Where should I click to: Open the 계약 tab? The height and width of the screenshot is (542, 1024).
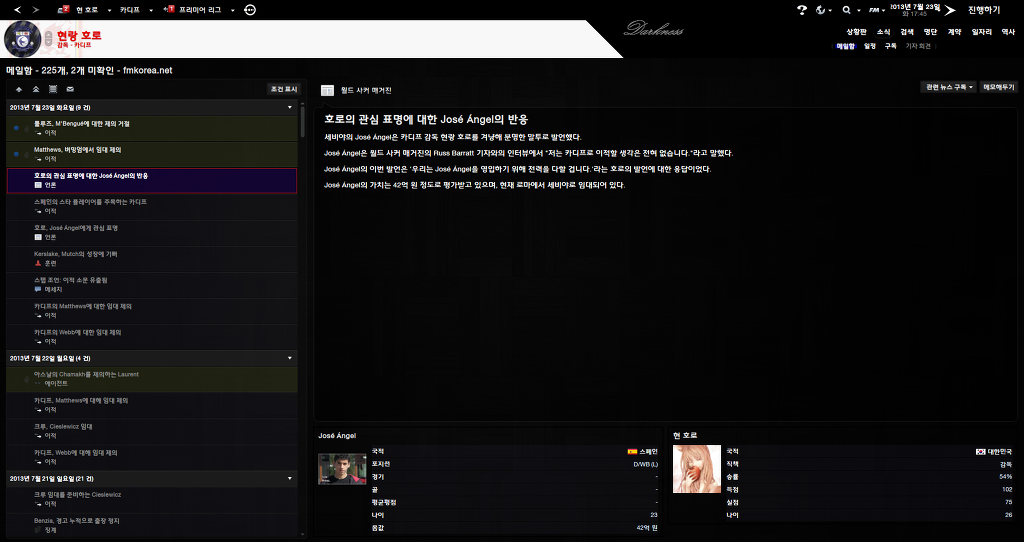click(x=954, y=31)
